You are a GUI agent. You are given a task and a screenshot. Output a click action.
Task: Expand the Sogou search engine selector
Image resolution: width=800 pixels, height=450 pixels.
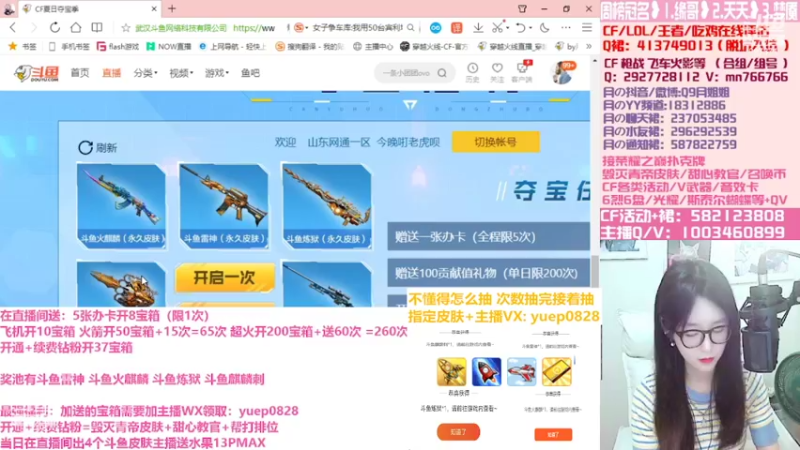point(301,28)
